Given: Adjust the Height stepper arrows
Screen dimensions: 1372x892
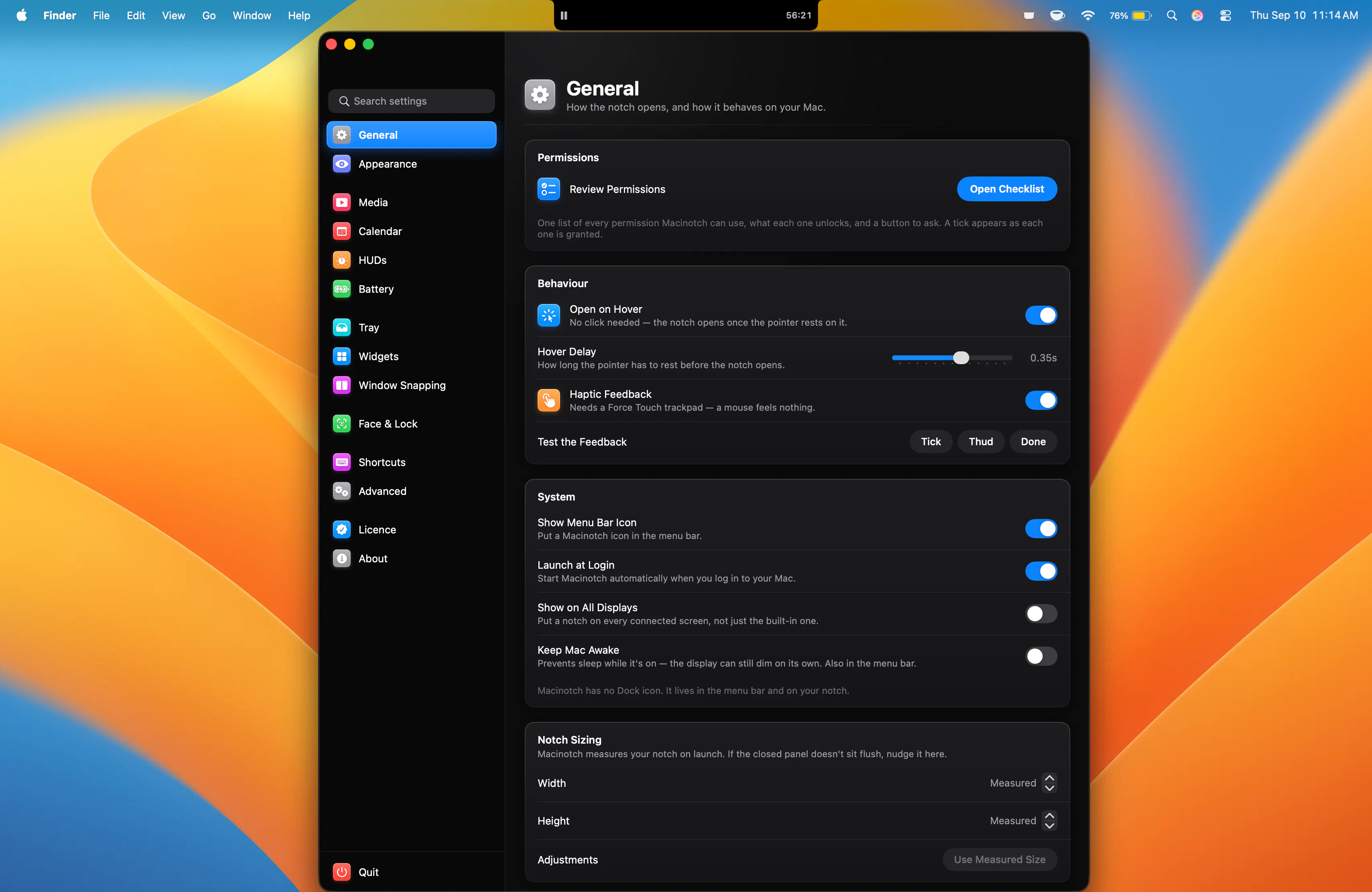Looking at the screenshot, I should [1049, 821].
